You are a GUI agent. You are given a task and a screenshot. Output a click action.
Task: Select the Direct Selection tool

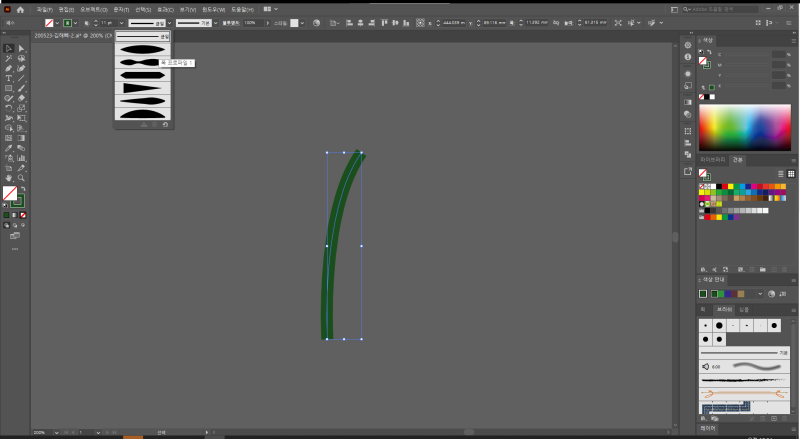click(21, 48)
